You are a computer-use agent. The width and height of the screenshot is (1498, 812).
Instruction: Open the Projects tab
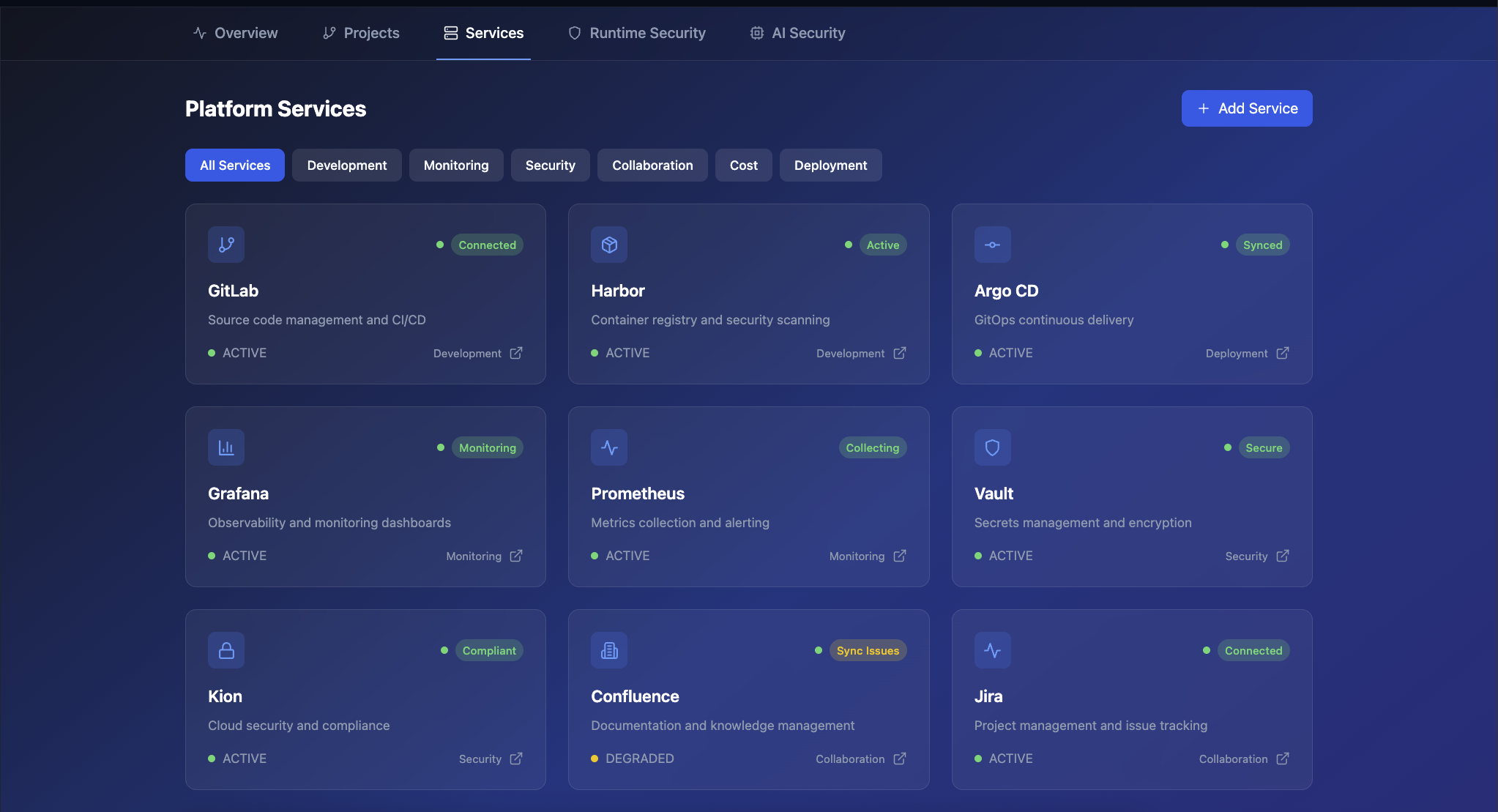[360, 32]
